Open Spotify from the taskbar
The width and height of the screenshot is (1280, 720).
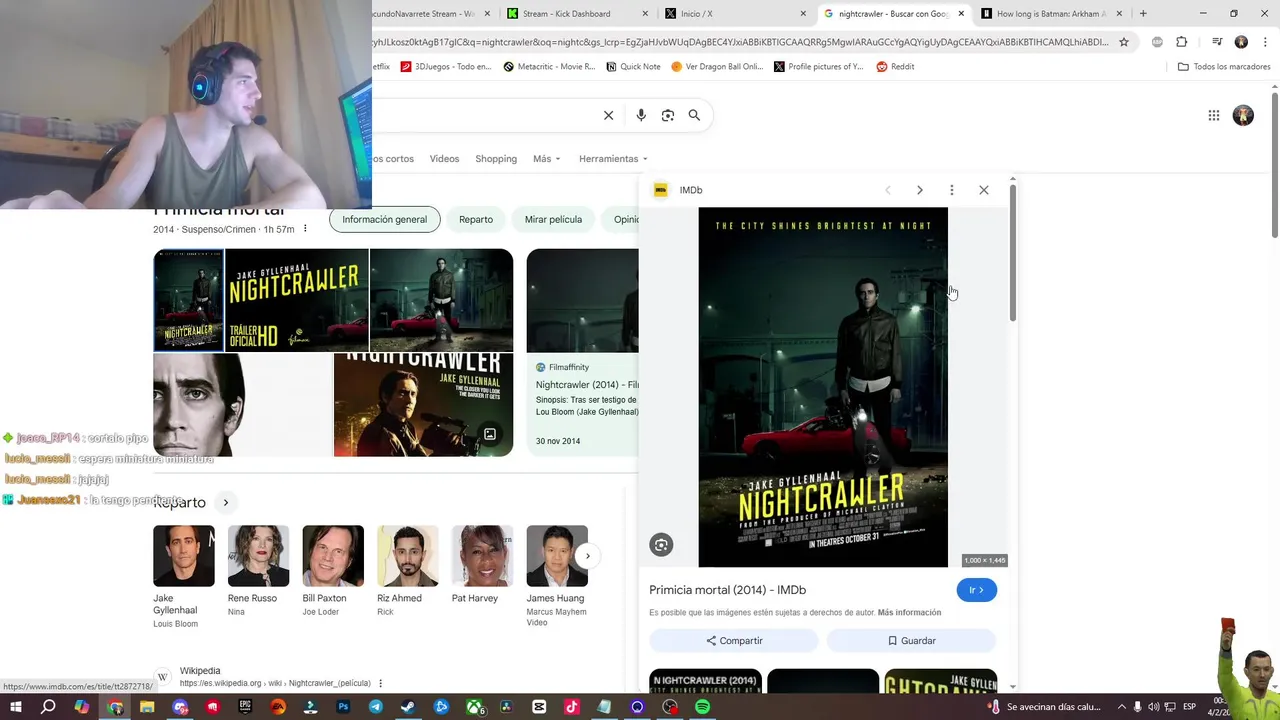tap(702, 707)
